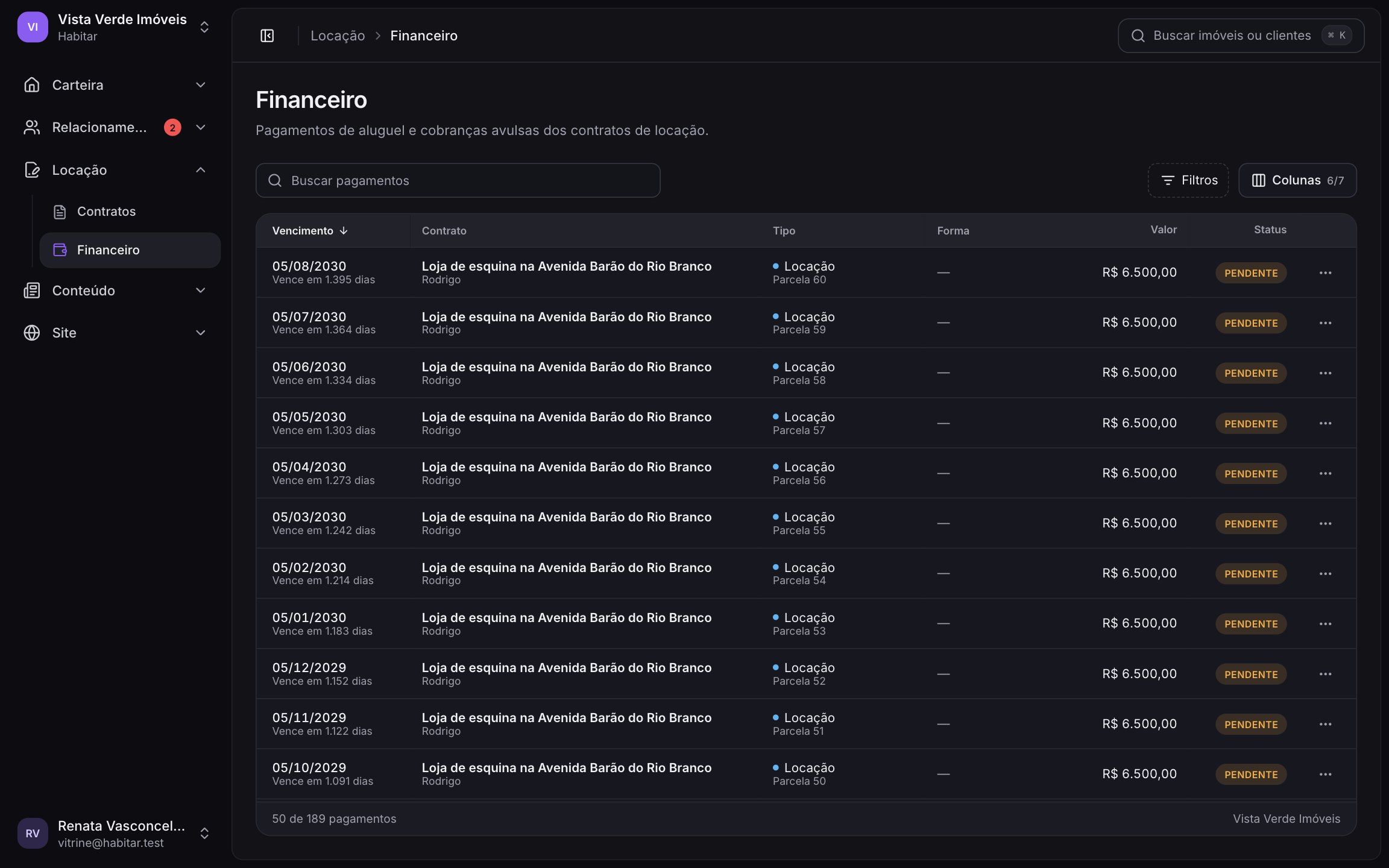The image size is (1389, 868).
Task: Open three-dot menu for Parcela 52
Action: (x=1325, y=674)
